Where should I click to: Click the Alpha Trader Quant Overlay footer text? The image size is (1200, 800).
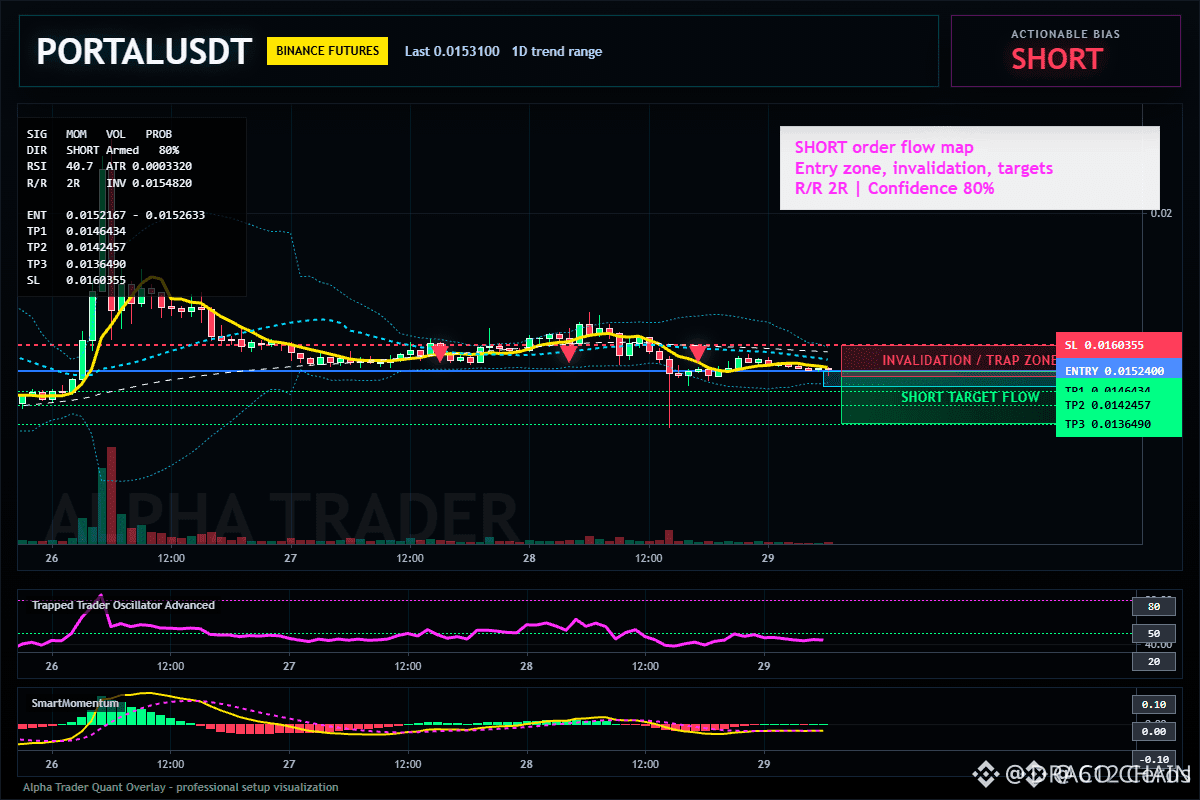[x=180, y=787]
